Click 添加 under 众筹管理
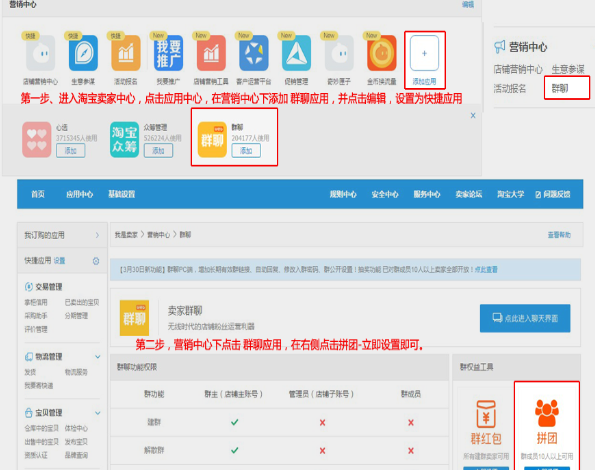Screen dimensions: 595x470 pos(158,151)
